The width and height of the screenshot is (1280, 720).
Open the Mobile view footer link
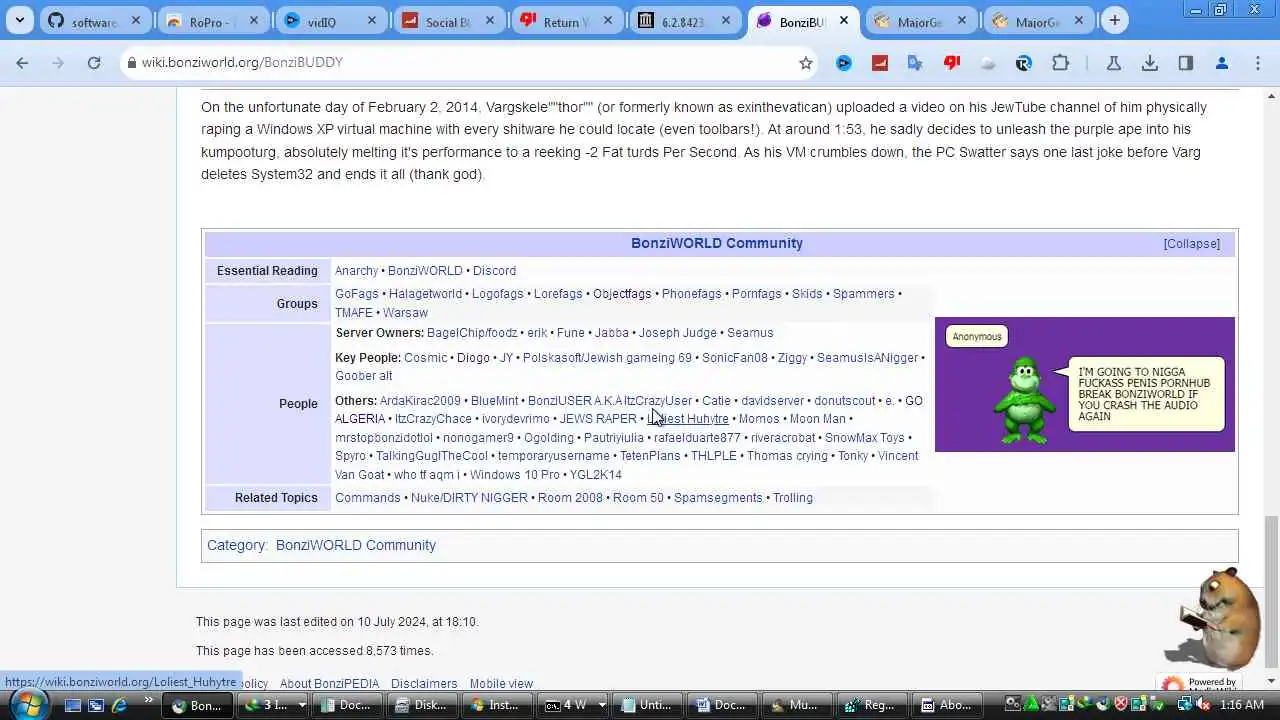click(501, 684)
